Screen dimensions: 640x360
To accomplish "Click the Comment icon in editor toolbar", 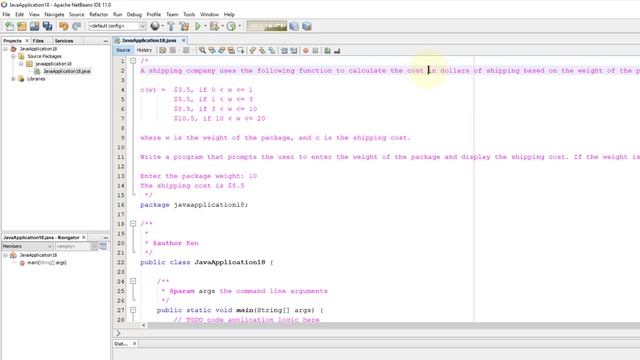I will 327,50.
